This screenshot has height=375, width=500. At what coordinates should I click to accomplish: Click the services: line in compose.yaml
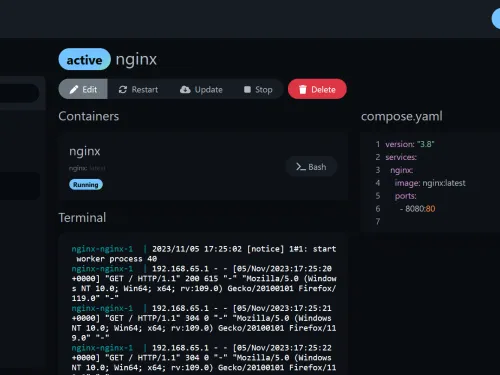401,157
